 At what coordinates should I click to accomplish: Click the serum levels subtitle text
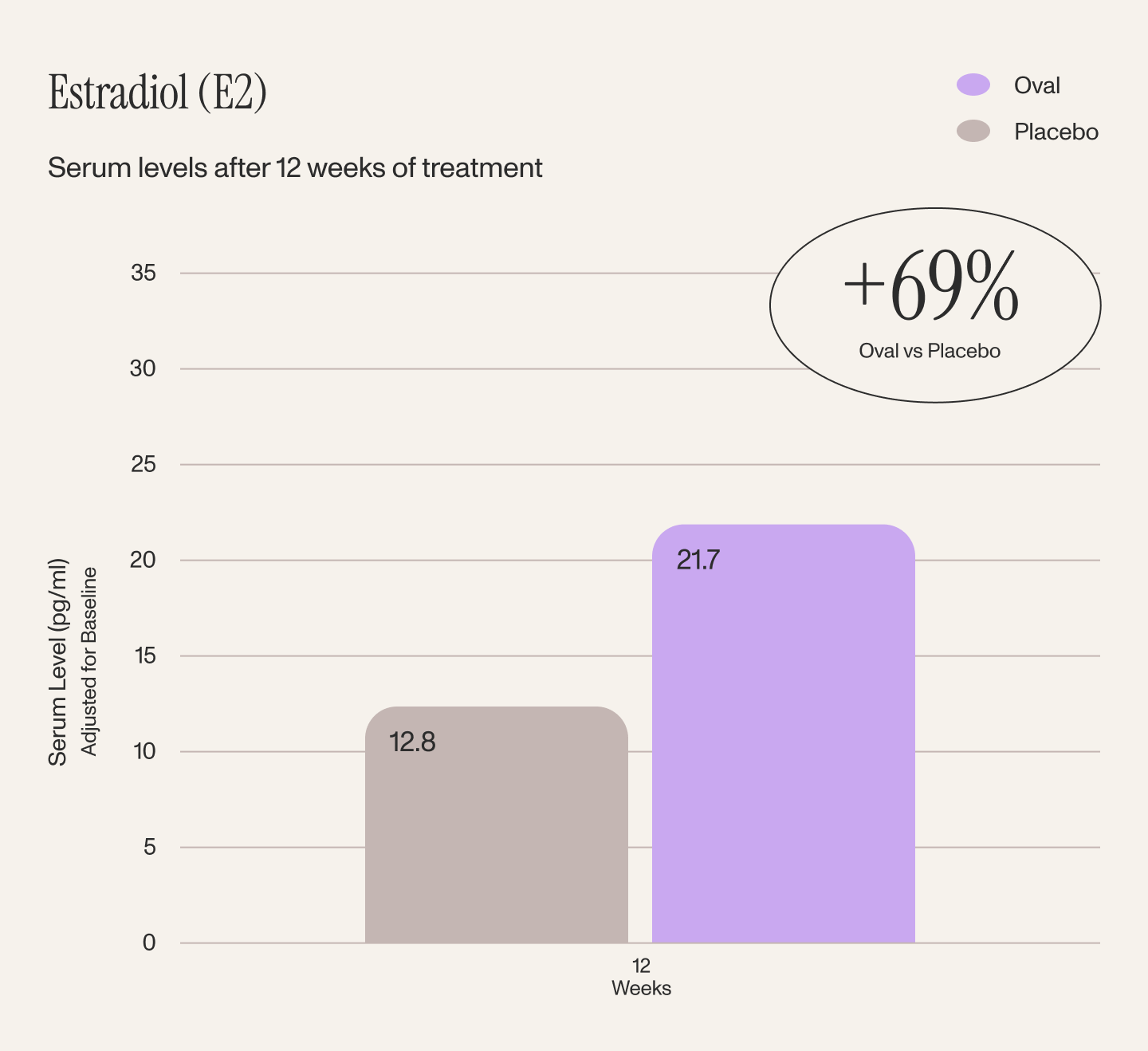click(295, 168)
